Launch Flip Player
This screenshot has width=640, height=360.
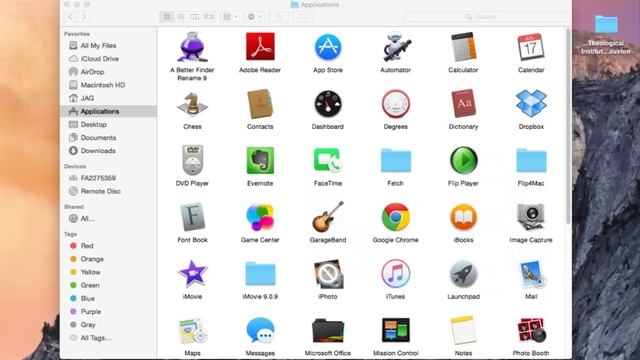(463, 160)
